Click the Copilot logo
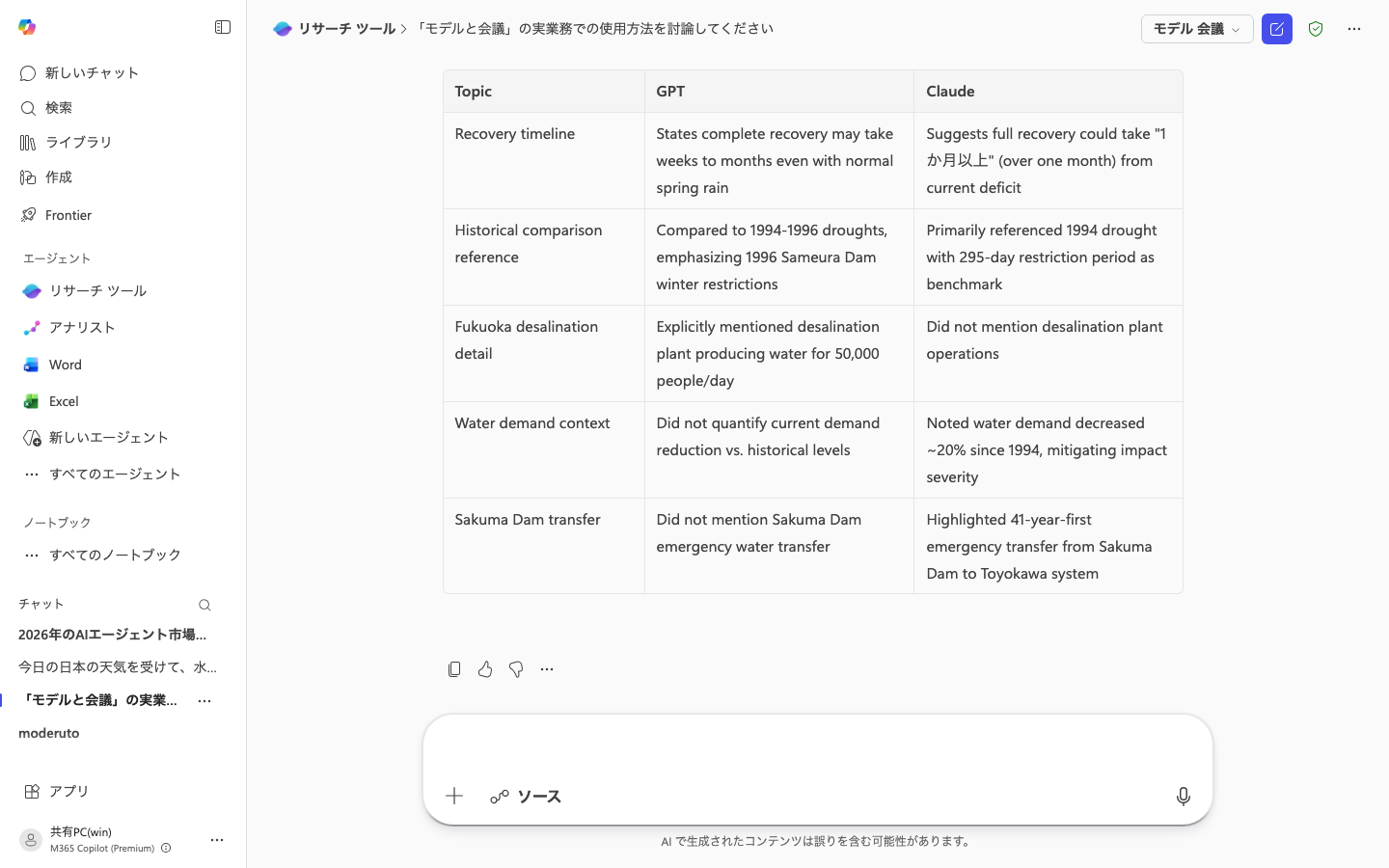 click(x=27, y=28)
